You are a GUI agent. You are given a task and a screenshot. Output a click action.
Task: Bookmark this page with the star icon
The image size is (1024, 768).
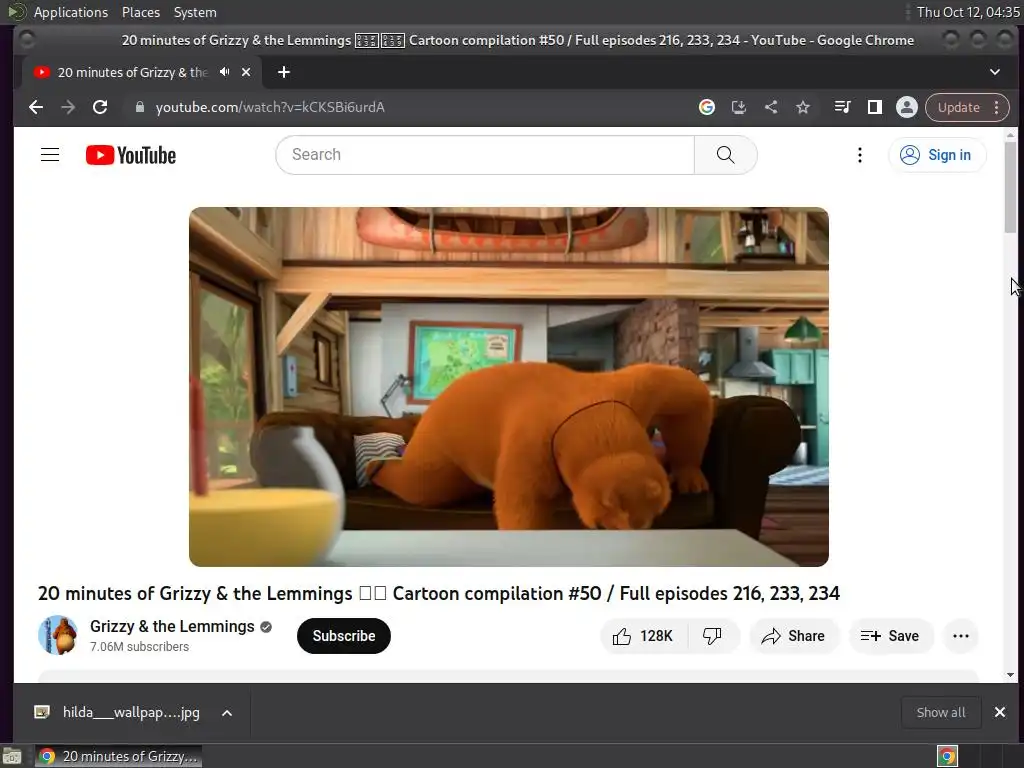point(803,107)
